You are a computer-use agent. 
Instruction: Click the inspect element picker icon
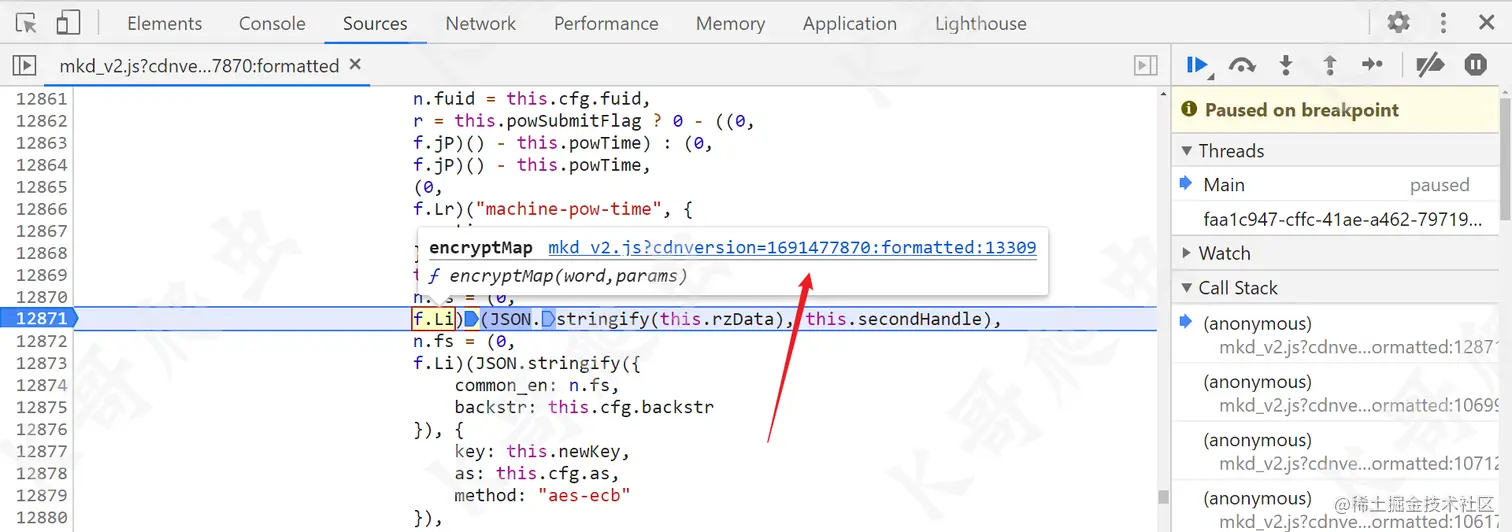coord(26,23)
